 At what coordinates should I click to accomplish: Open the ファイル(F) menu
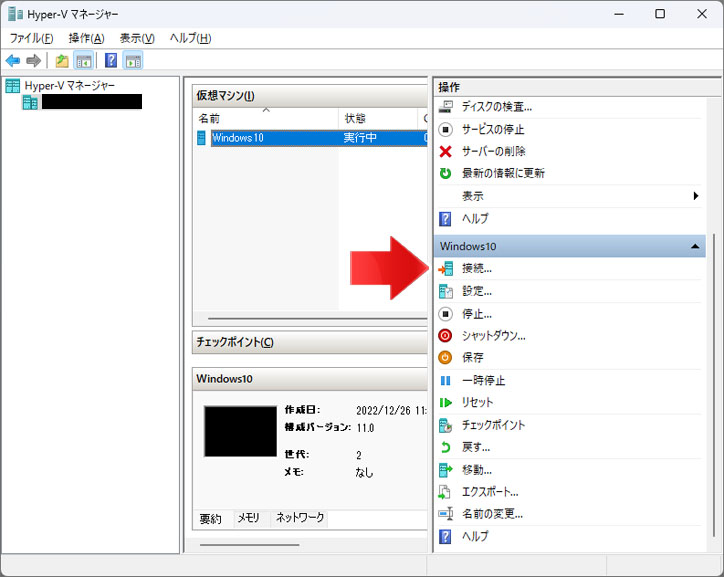click(x=31, y=38)
